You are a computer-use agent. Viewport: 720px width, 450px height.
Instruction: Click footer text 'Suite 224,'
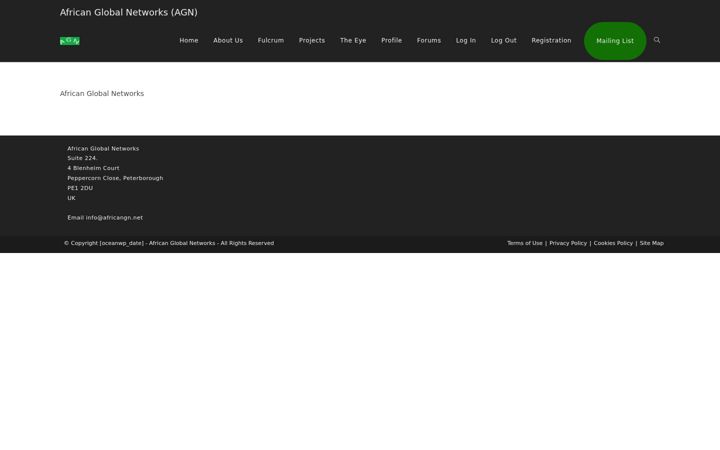82,158
